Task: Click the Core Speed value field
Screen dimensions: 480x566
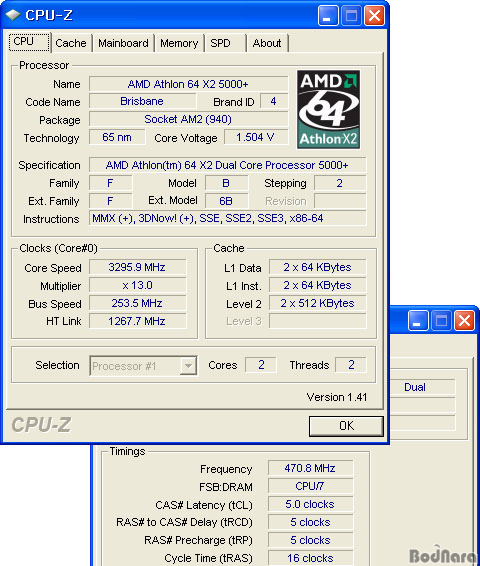Action: tap(138, 267)
